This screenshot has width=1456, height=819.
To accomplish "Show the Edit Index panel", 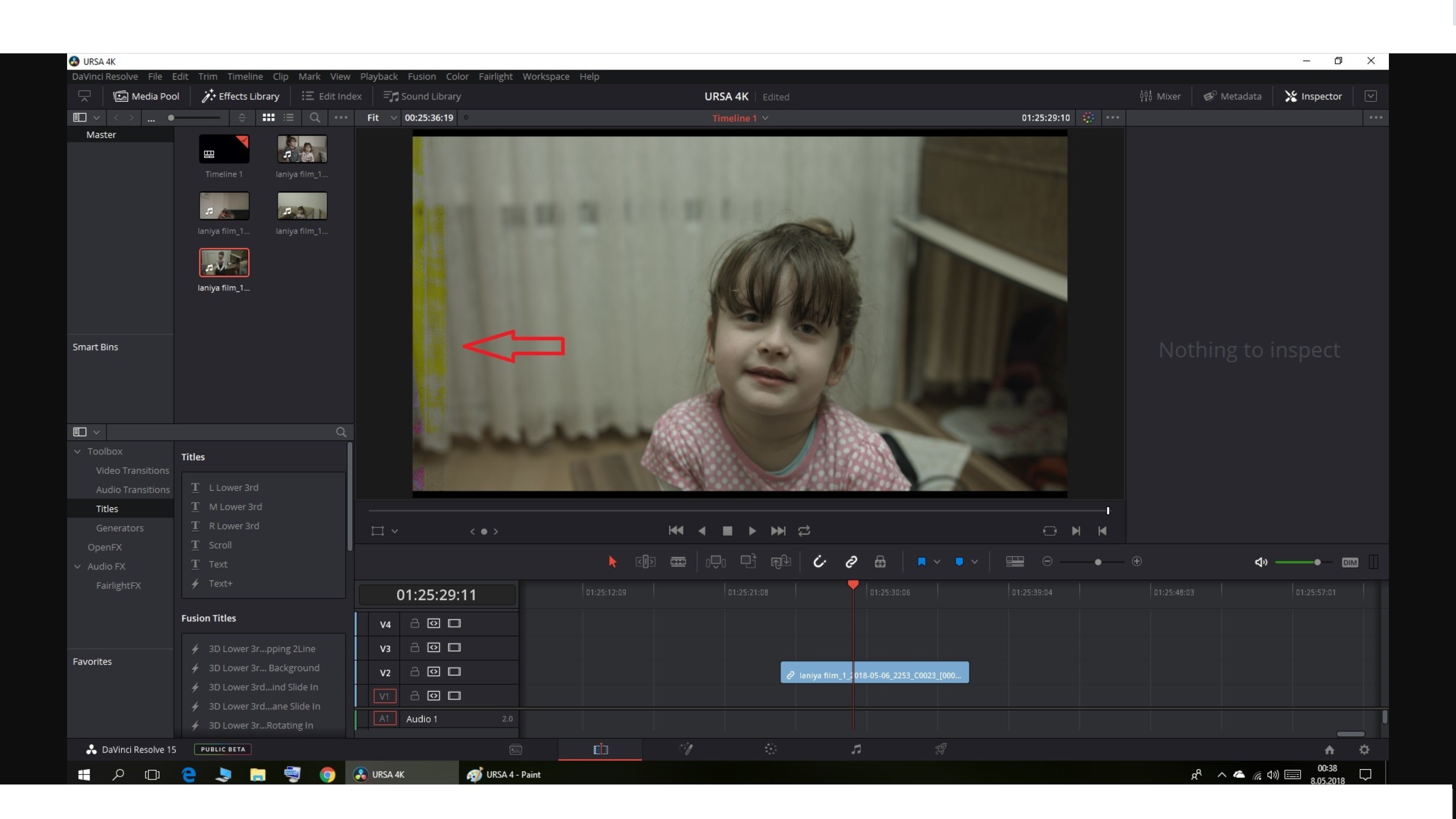I will point(332,96).
